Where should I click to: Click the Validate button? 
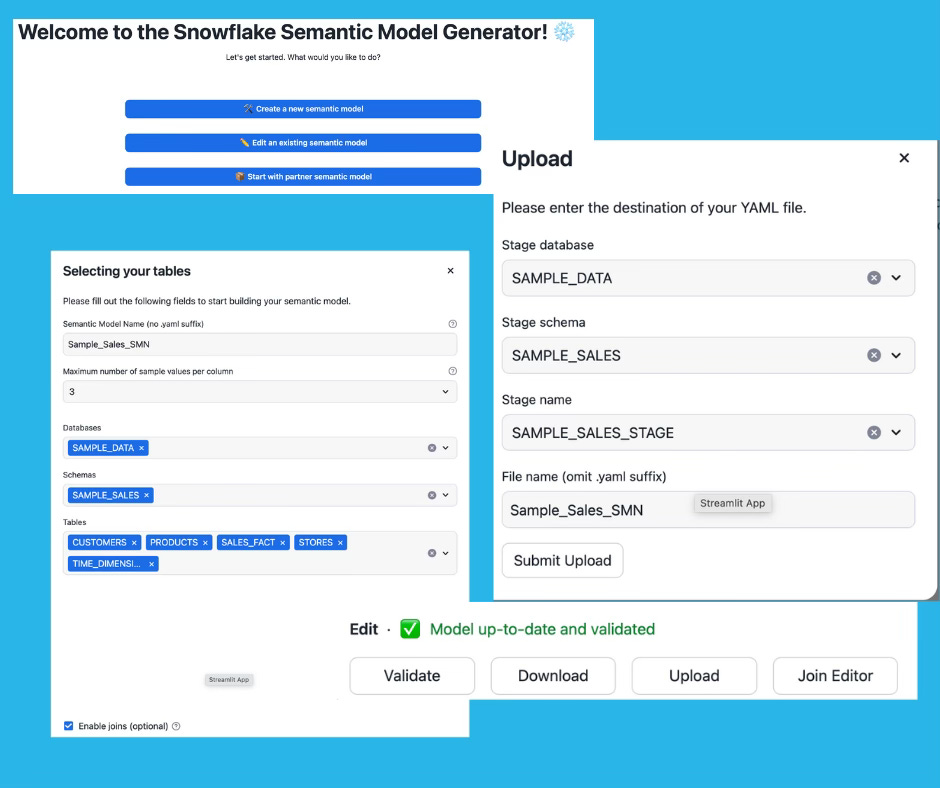[411, 675]
